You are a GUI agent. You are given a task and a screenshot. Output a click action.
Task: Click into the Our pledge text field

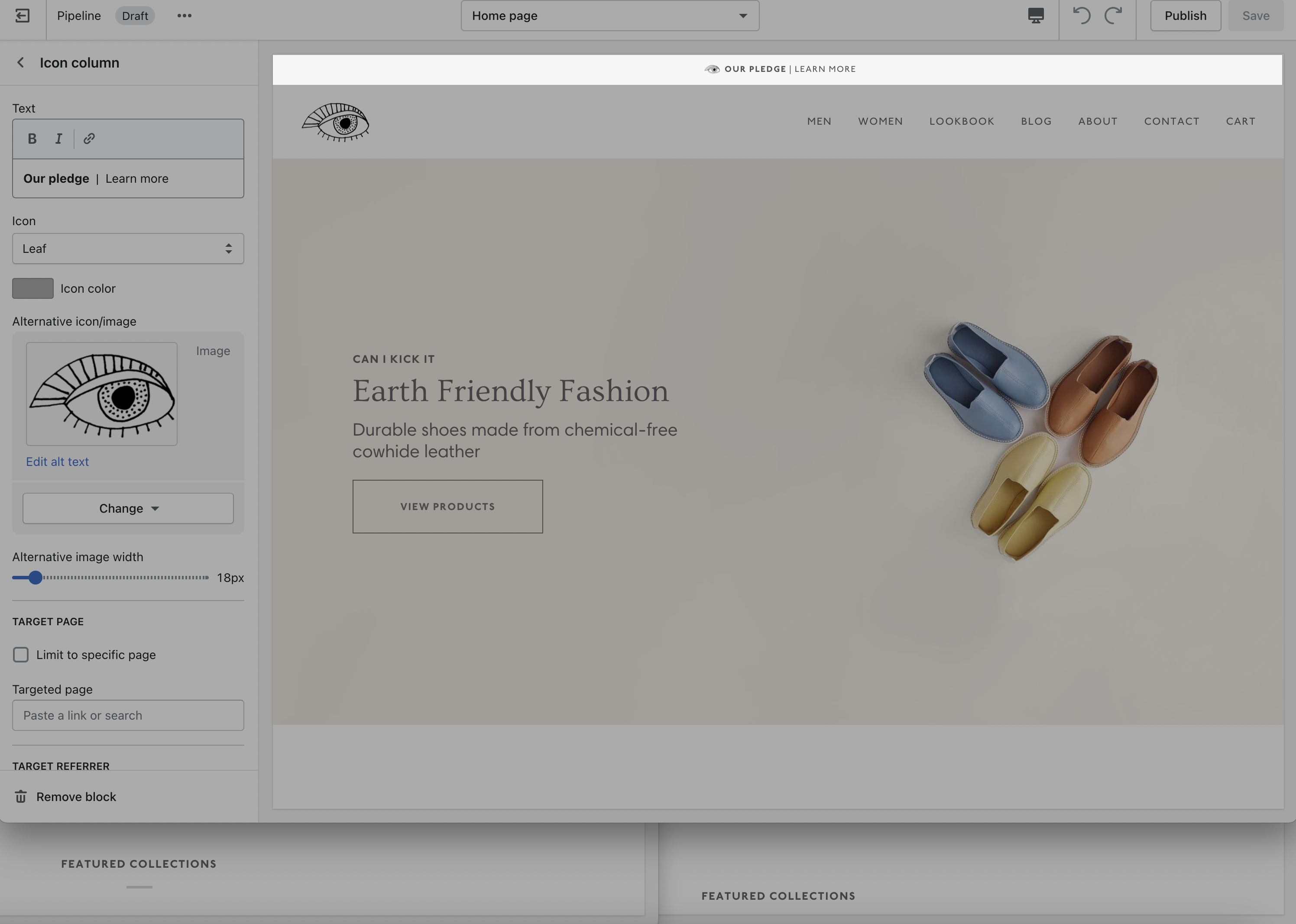tap(128, 179)
